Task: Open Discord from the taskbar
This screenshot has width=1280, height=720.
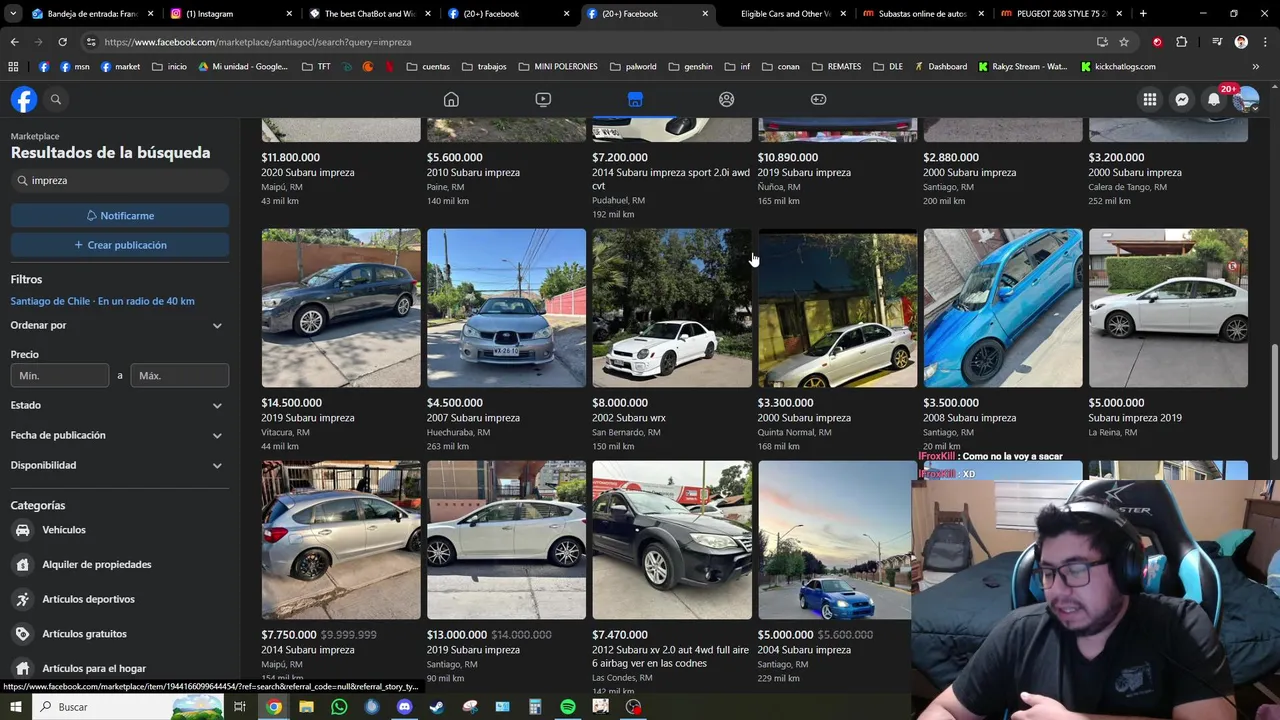Action: 404,707
